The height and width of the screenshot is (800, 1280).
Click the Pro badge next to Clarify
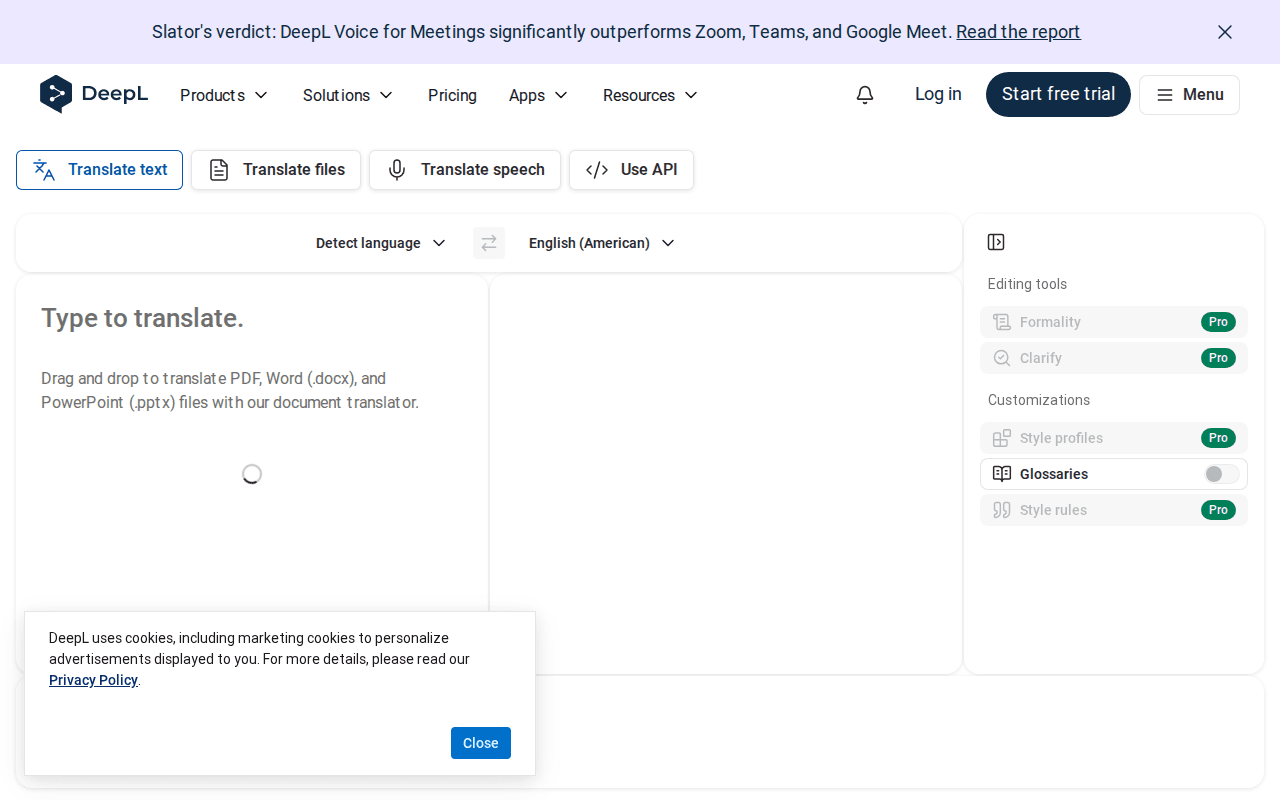click(1218, 358)
